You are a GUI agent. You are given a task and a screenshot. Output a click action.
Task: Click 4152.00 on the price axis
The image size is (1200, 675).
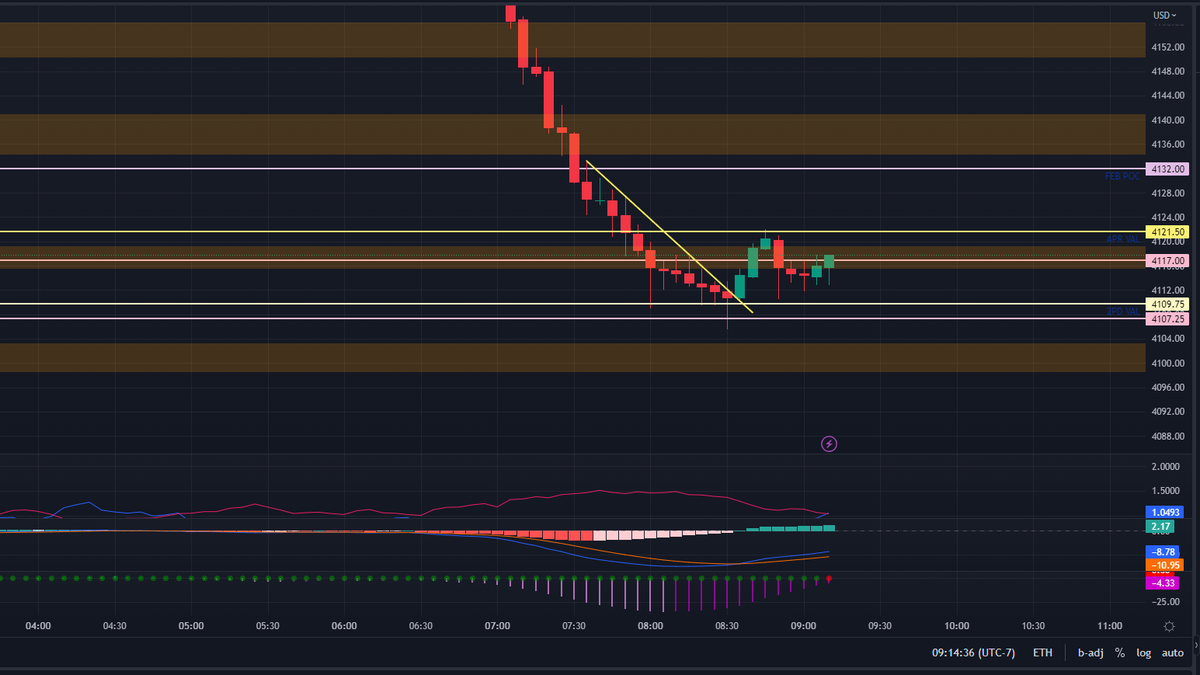[1168, 47]
